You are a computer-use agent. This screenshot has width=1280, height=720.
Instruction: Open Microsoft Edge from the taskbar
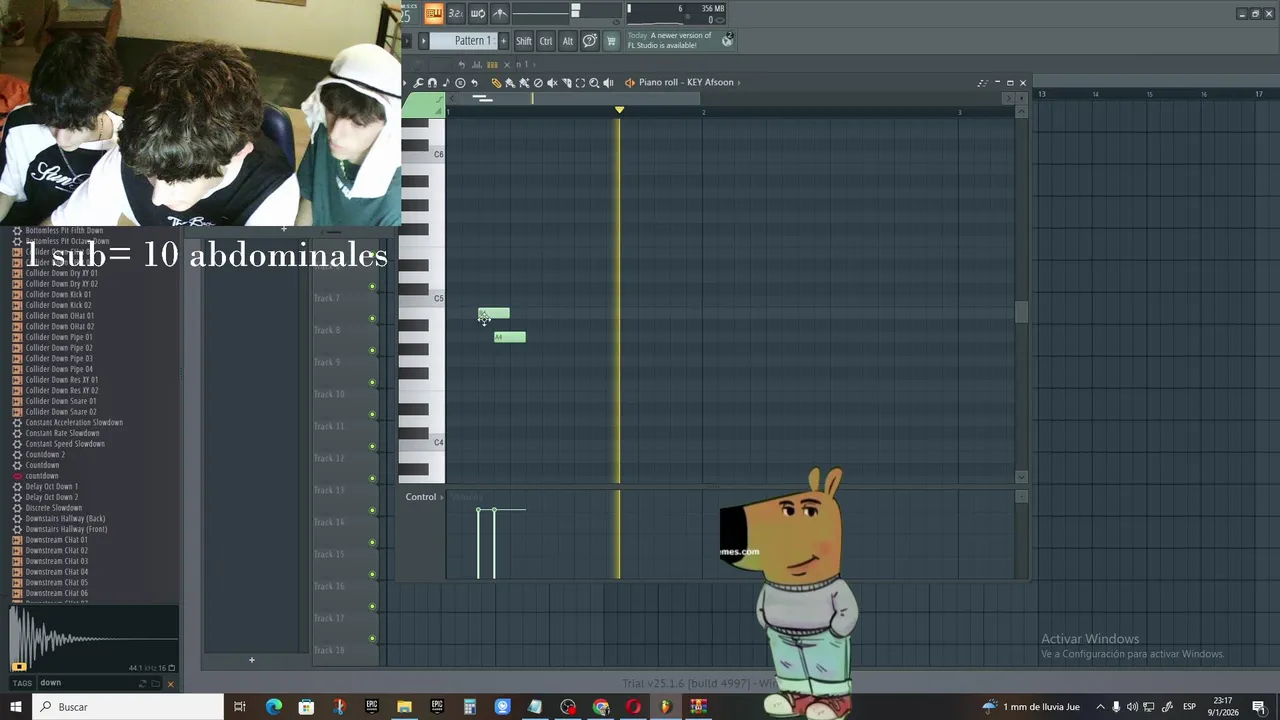point(274,707)
